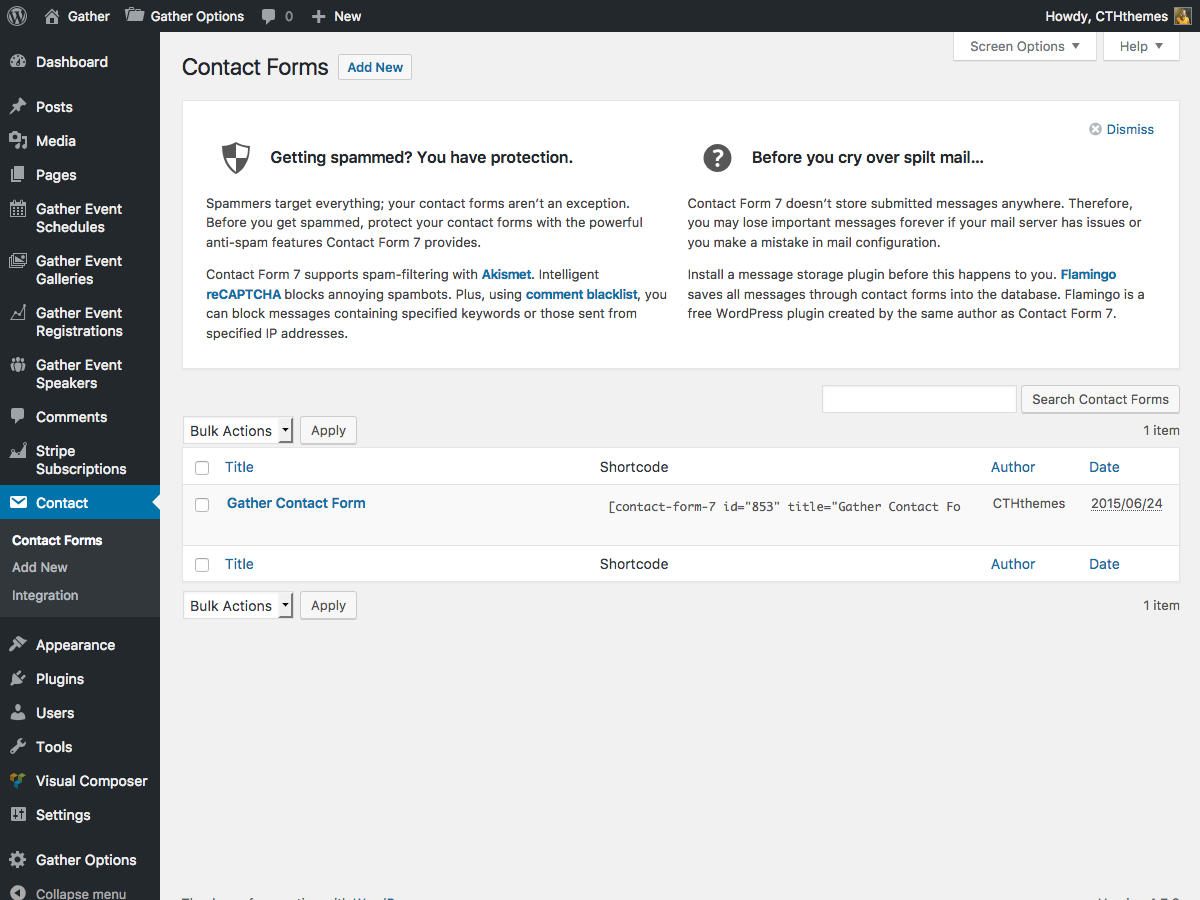Click the Dashboard gauge icon in sidebar

tap(18, 62)
